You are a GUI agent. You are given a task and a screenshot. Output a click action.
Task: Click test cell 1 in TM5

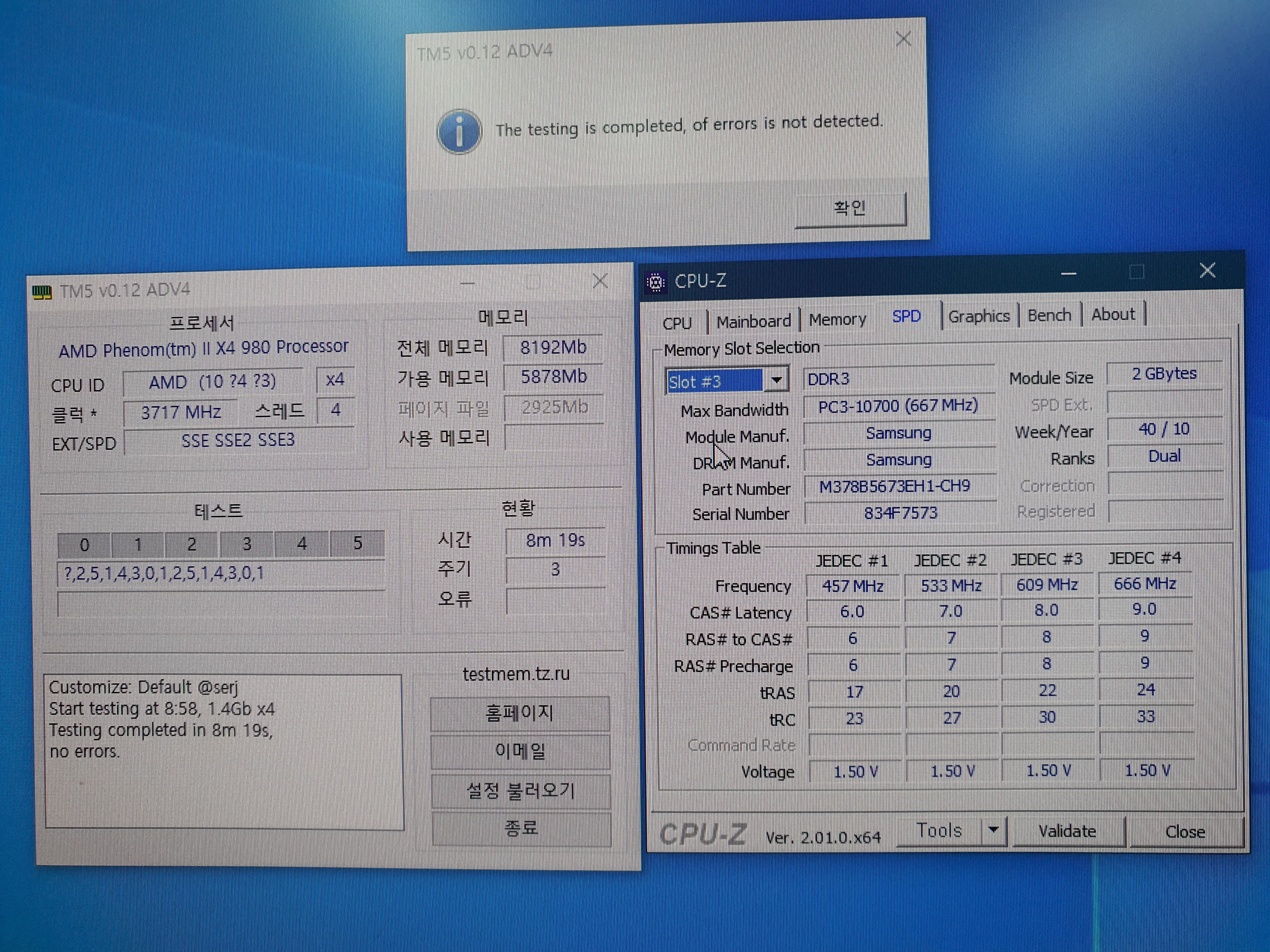(138, 544)
